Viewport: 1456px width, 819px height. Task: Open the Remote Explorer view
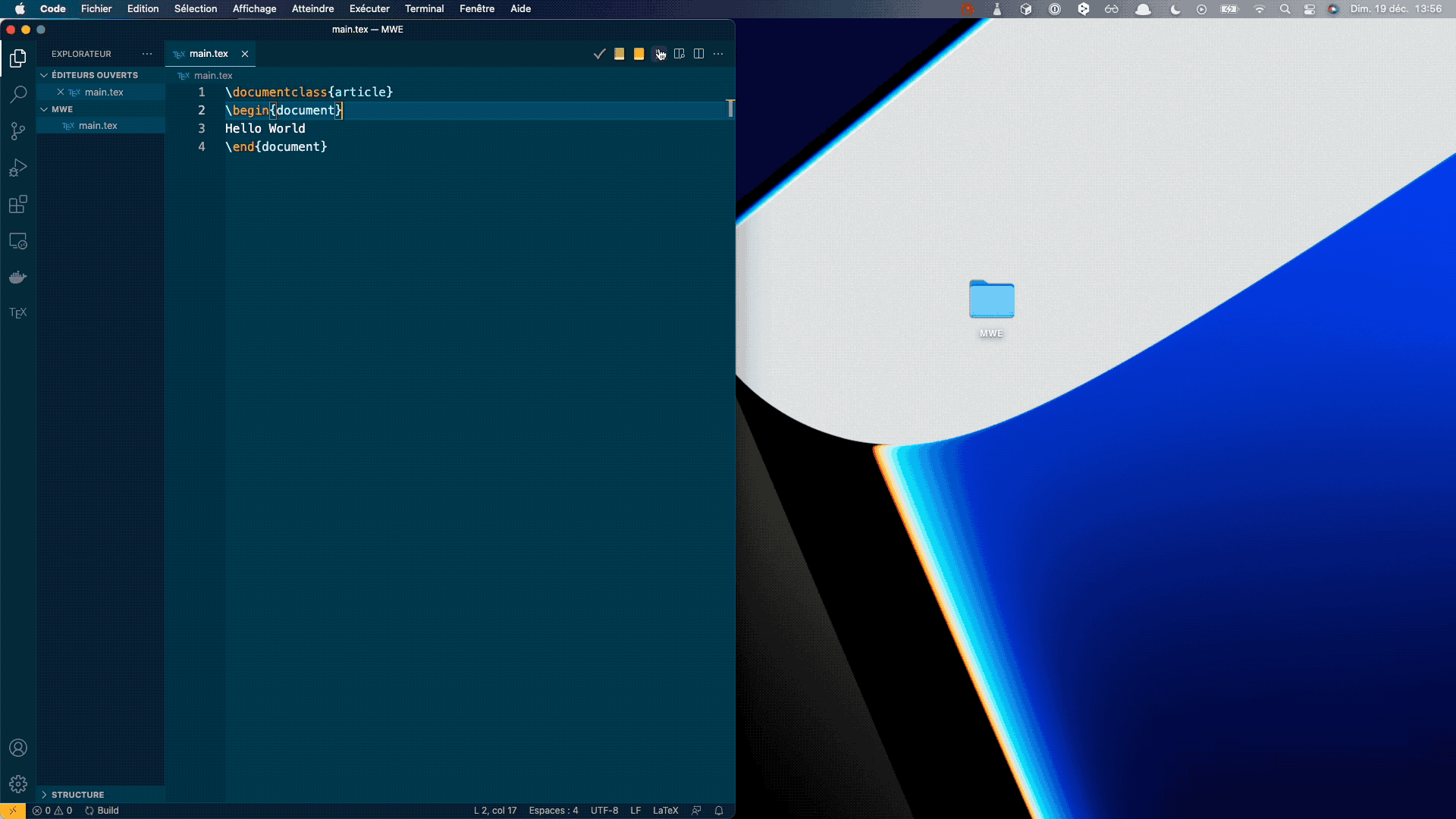click(18, 241)
